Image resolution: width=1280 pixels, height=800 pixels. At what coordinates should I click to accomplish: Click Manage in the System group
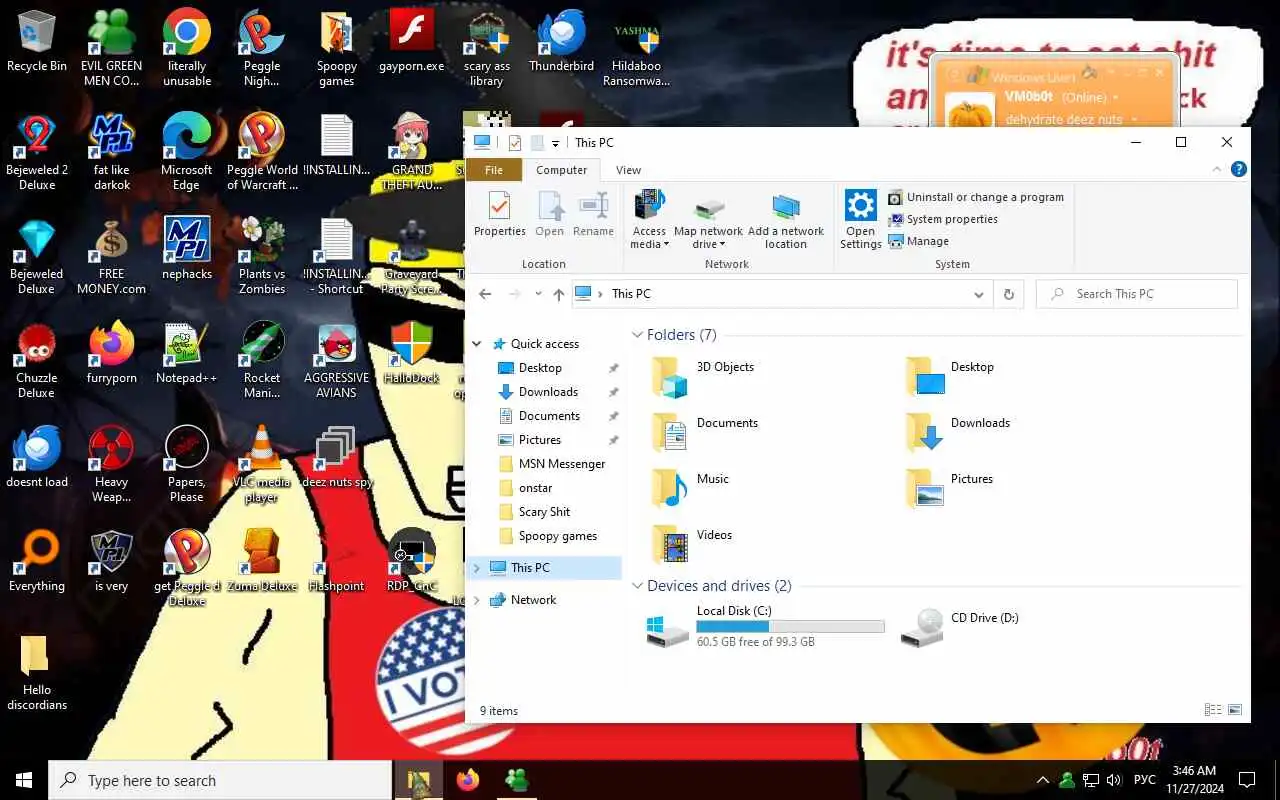tap(919, 241)
